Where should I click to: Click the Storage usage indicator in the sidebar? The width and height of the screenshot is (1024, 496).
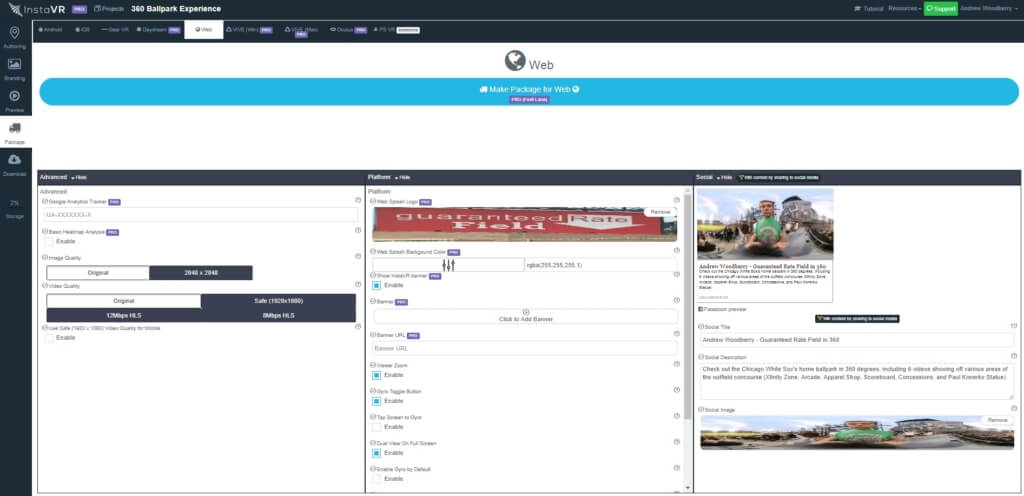click(14, 209)
